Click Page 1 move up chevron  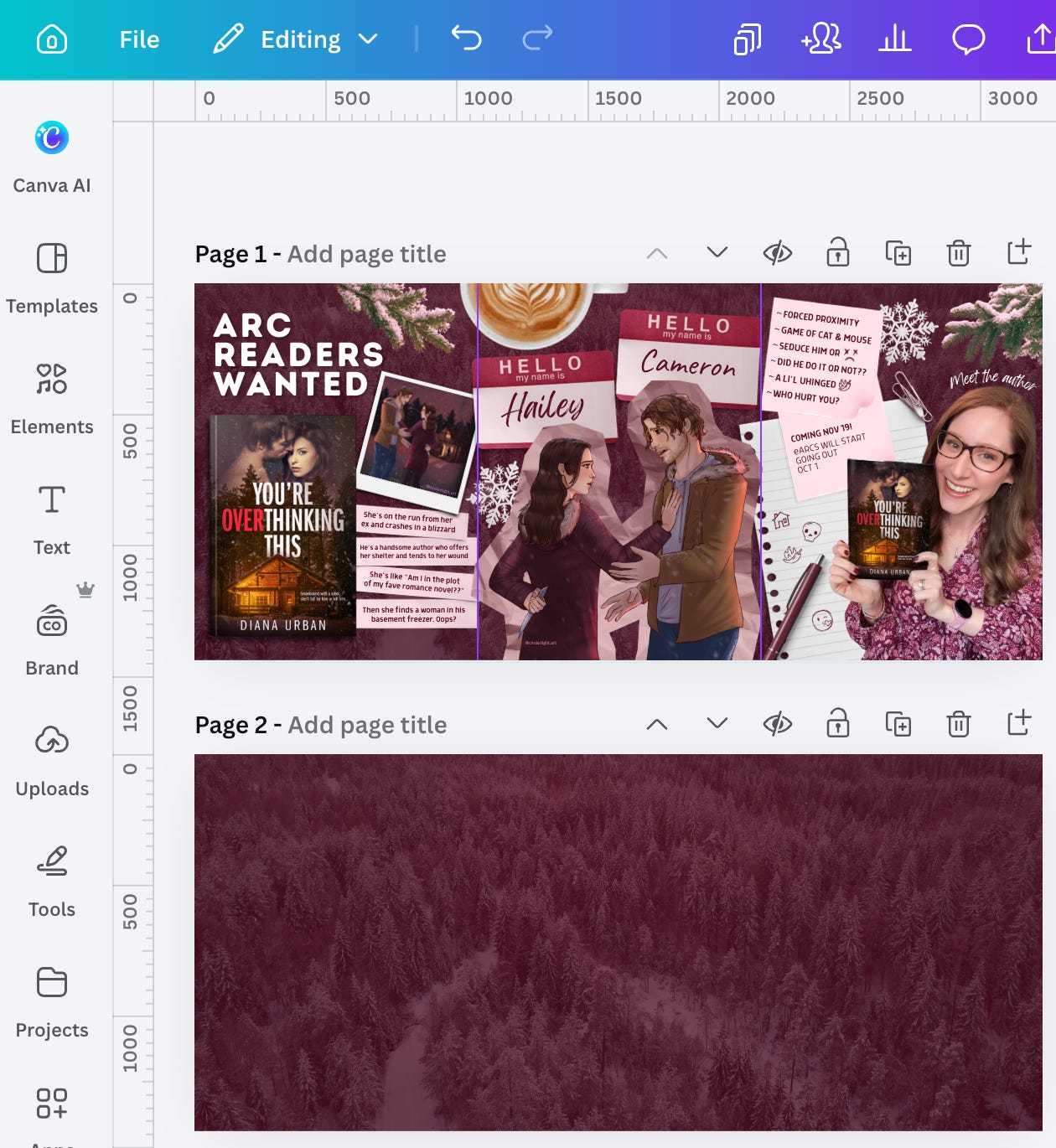[x=657, y=253]
